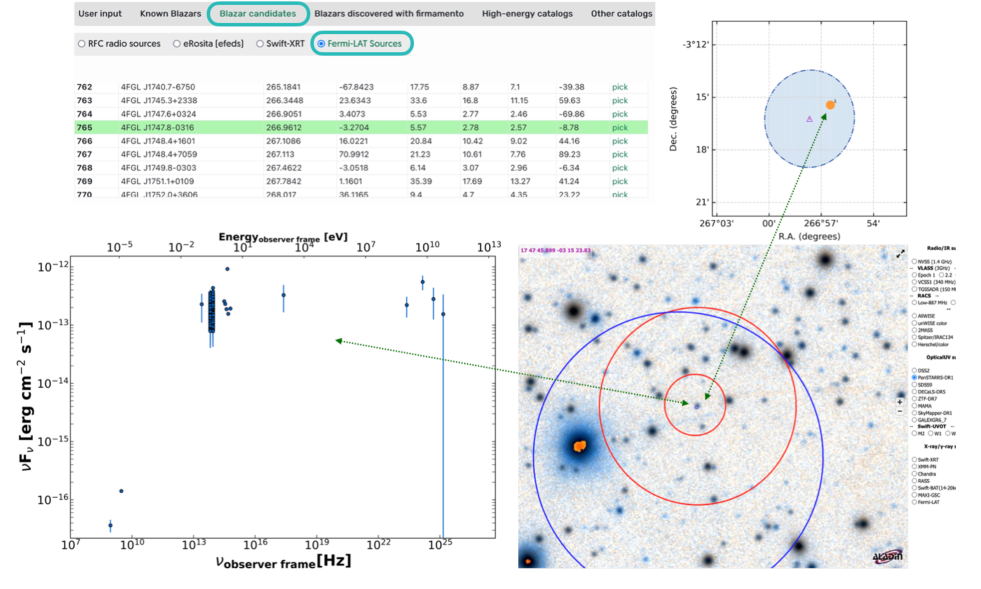Pick source 4FGL J1740.7-6750
The image size is (981, 589).
pyautogui.click(x=619, y=87)
